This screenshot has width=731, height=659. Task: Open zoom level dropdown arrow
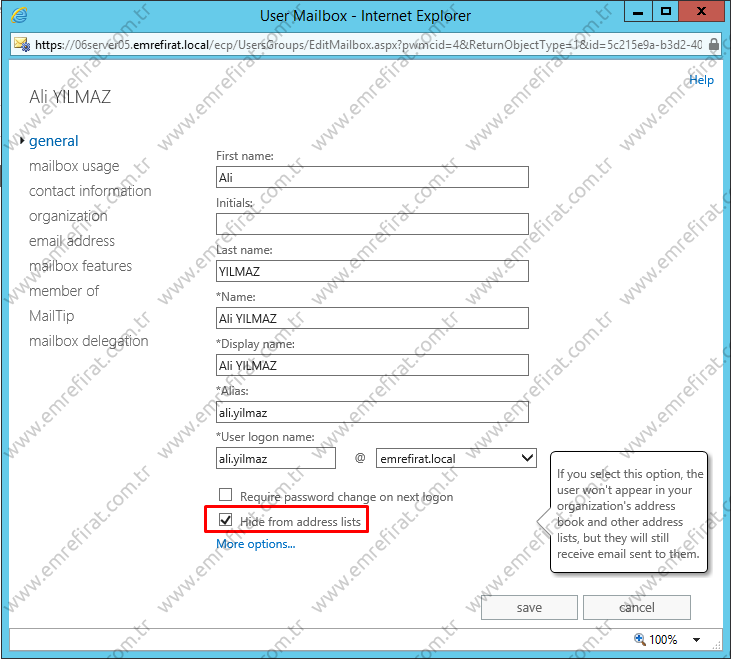[x=696, y=640]
